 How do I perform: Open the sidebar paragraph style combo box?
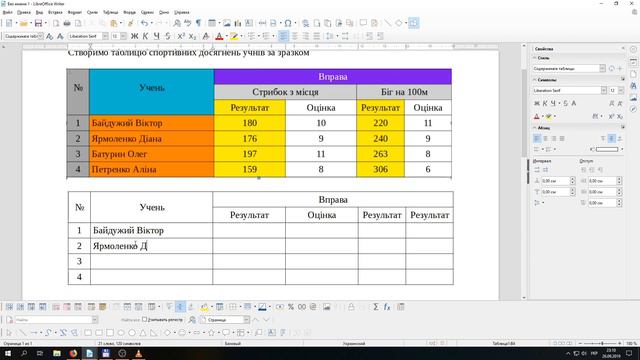coord(569,69)
